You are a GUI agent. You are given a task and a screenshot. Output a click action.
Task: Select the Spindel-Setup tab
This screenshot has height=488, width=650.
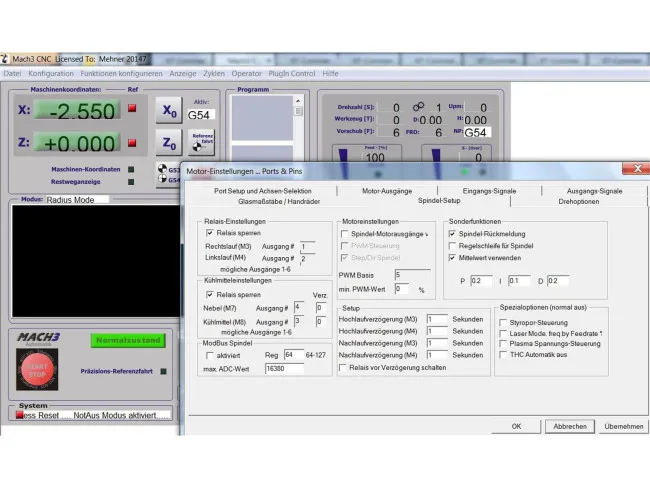(439, 201)
